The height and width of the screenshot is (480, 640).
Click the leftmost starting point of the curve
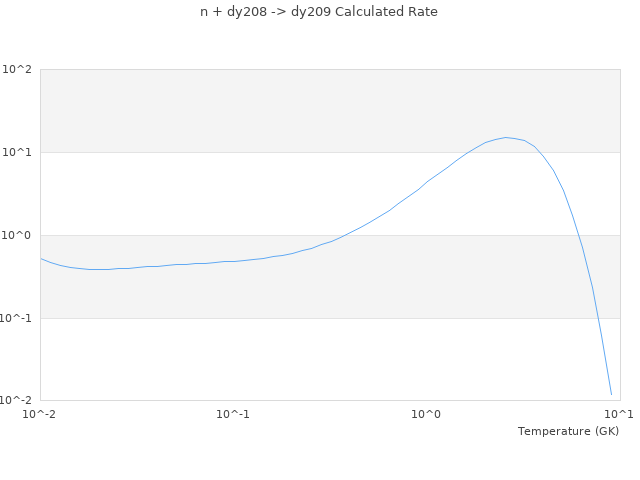pyautogui.click(x=41, y=258)
